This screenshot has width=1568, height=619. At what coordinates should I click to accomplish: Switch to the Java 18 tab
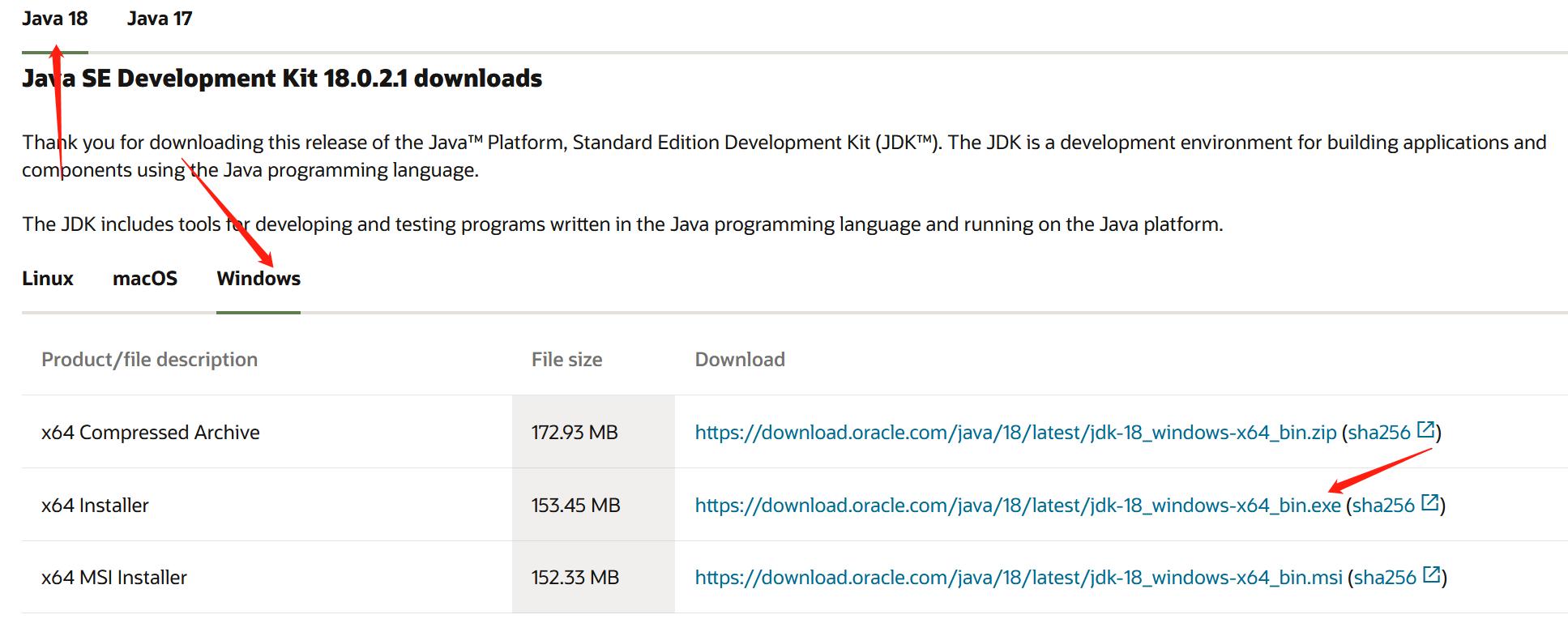(54, 19)
